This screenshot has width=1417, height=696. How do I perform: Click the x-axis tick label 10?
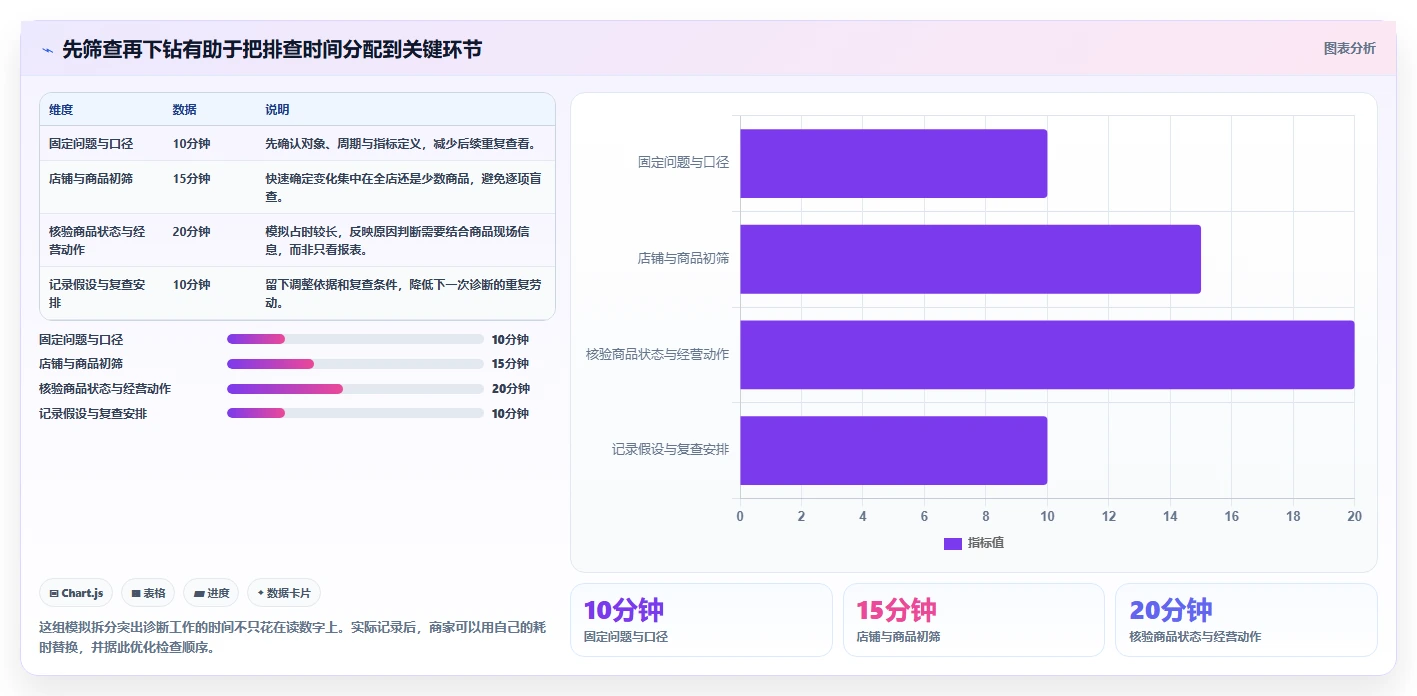(1047, 516)
